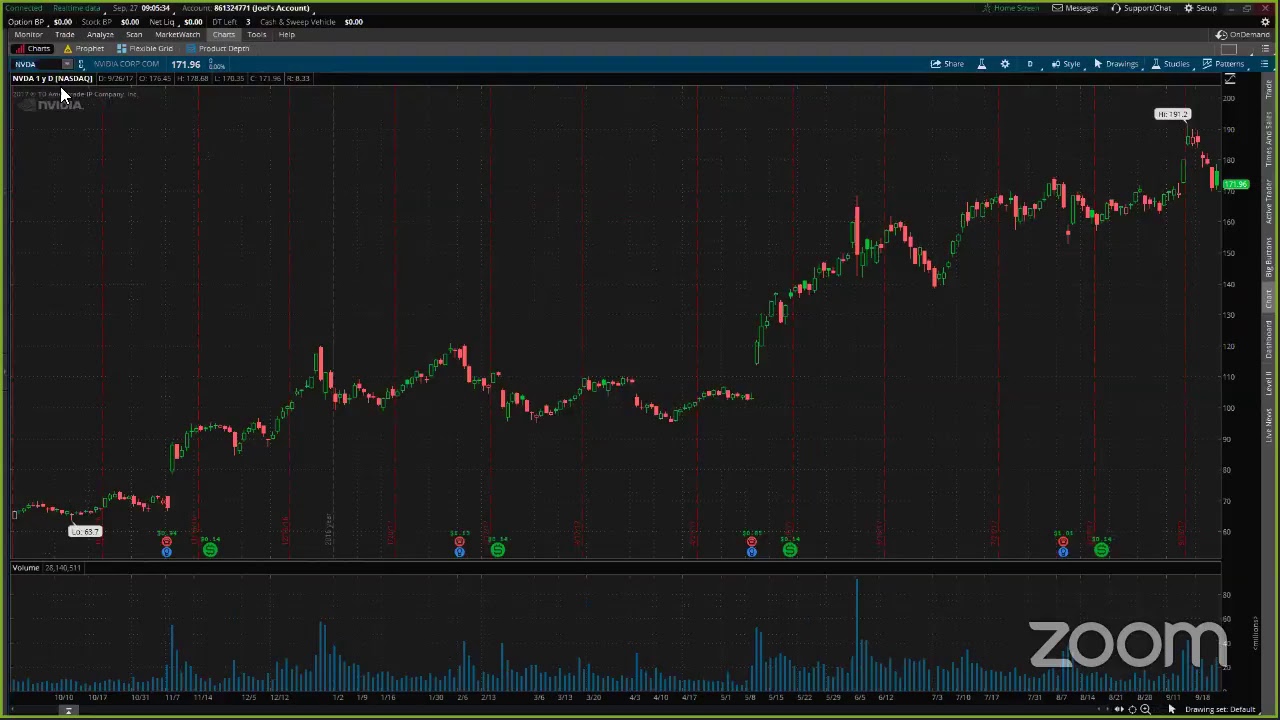This screenshot has width=1280, height=720.
Task: Open the Help tab
Action: click(x=286, y=34)
